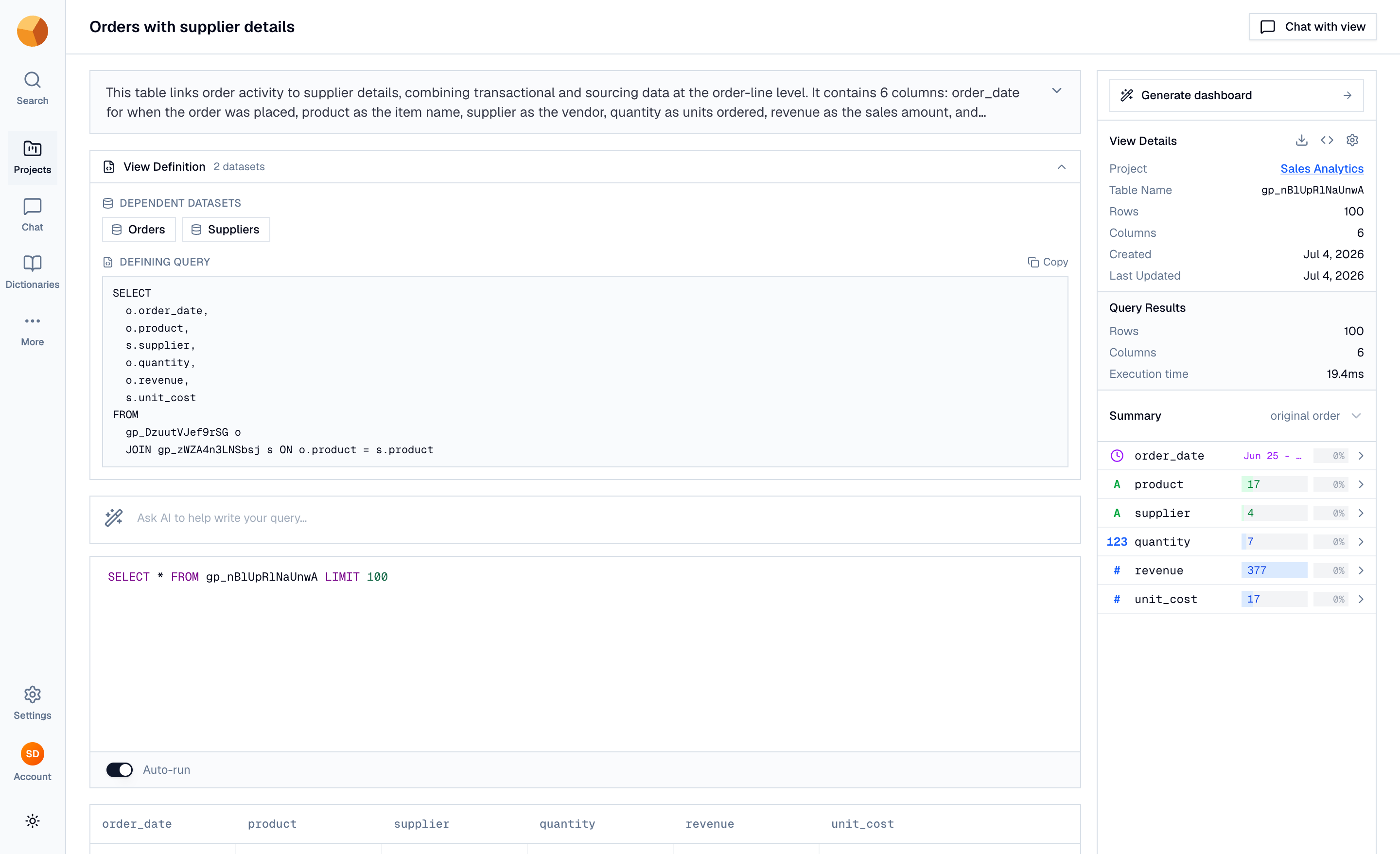
Task: Click the product distinct-count bar showing 17
Action: (x=1274, y=484)
